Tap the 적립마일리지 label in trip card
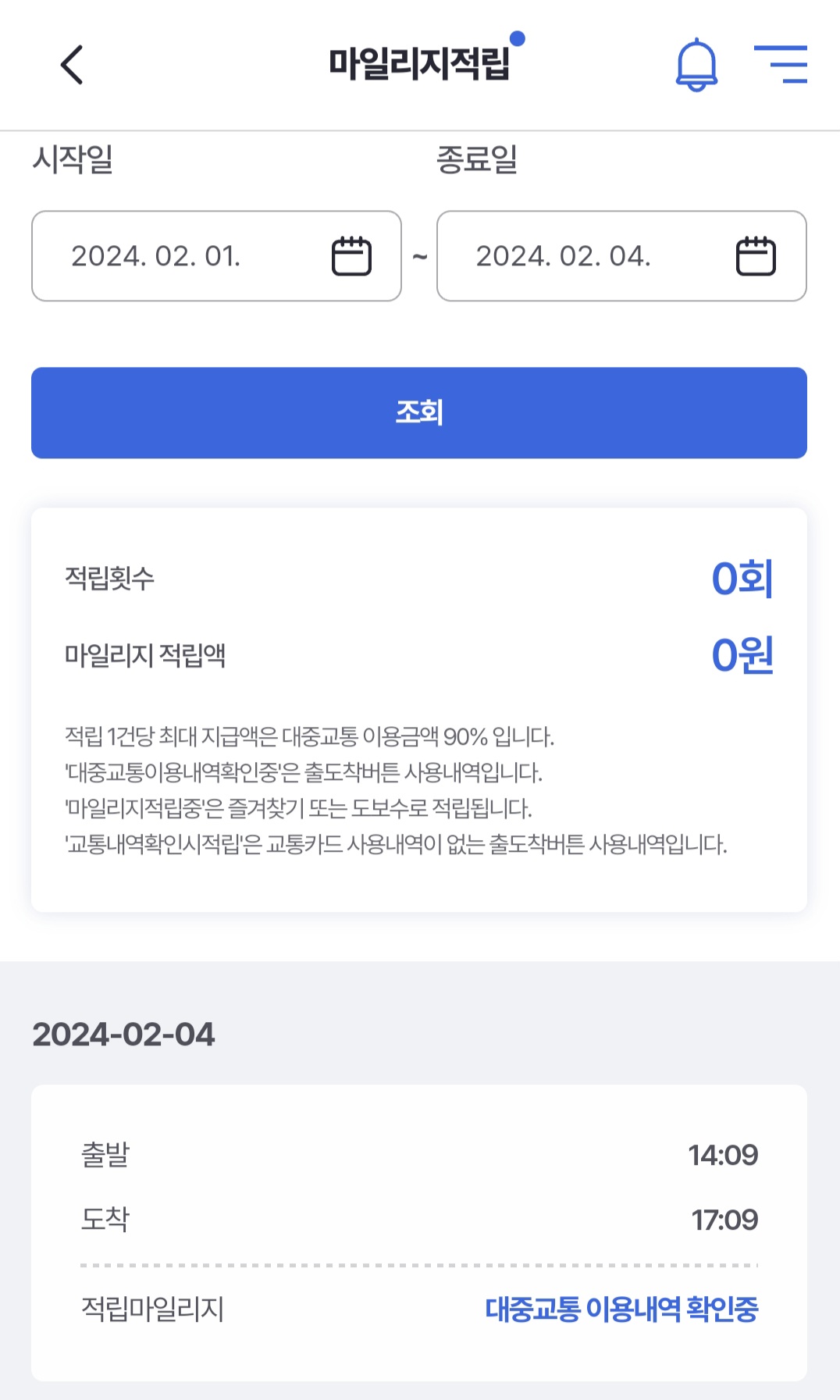The width and height of the screenshot is (840, 1400). (x=153, y=1309)
